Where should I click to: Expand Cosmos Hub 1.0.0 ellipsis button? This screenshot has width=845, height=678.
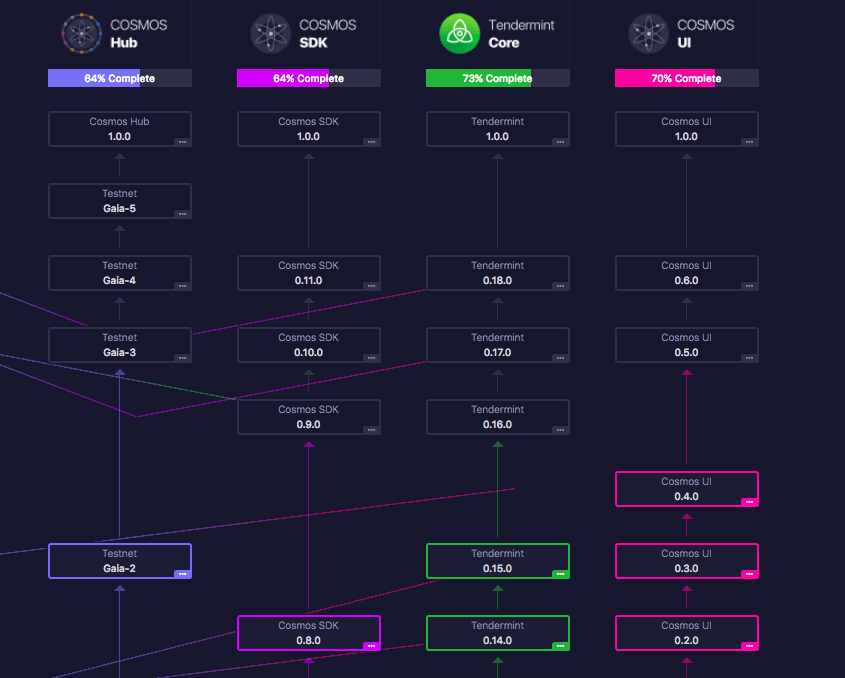[182, 142]
